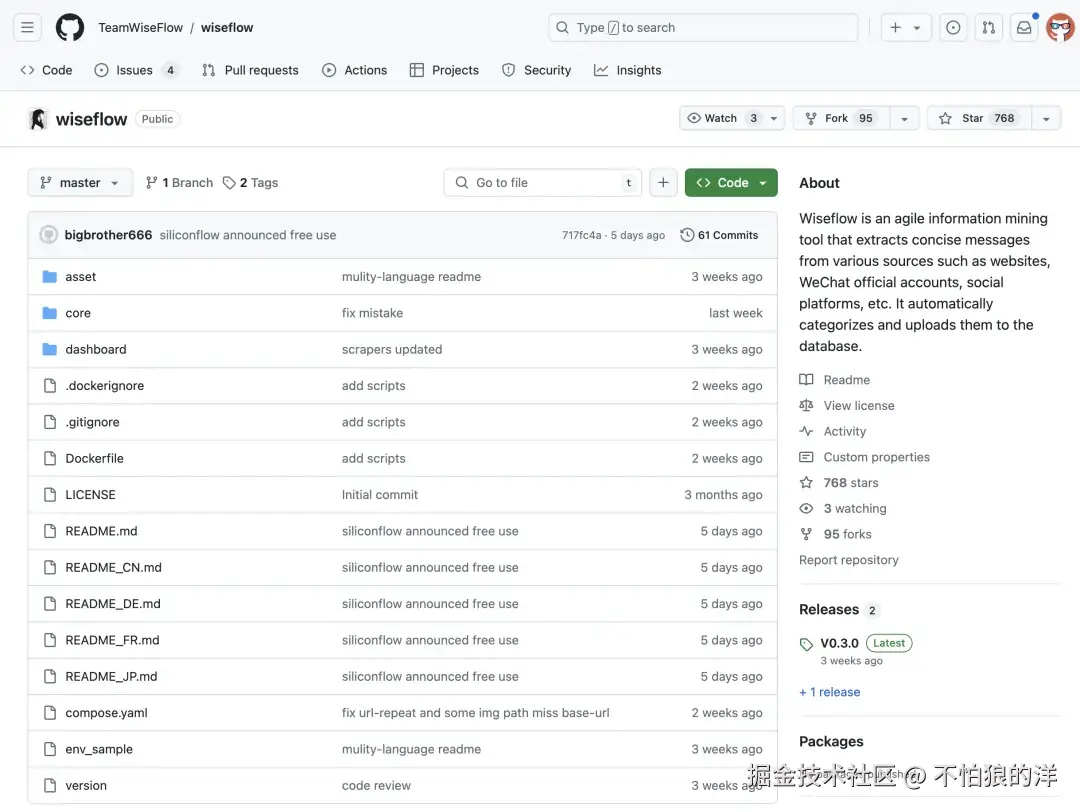
Task: Open the notifications inbox icon
Action: (1024, 28)
